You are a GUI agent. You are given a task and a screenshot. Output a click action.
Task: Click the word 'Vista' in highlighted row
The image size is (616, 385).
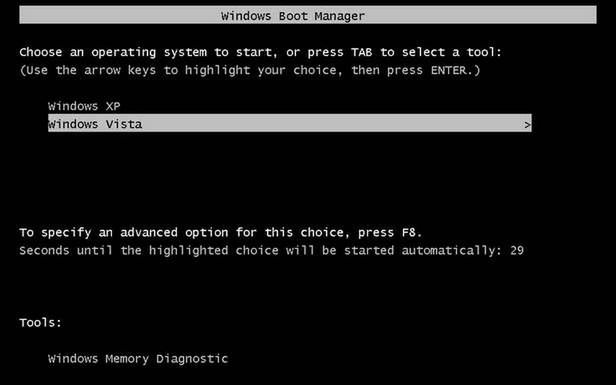point(124,124)
